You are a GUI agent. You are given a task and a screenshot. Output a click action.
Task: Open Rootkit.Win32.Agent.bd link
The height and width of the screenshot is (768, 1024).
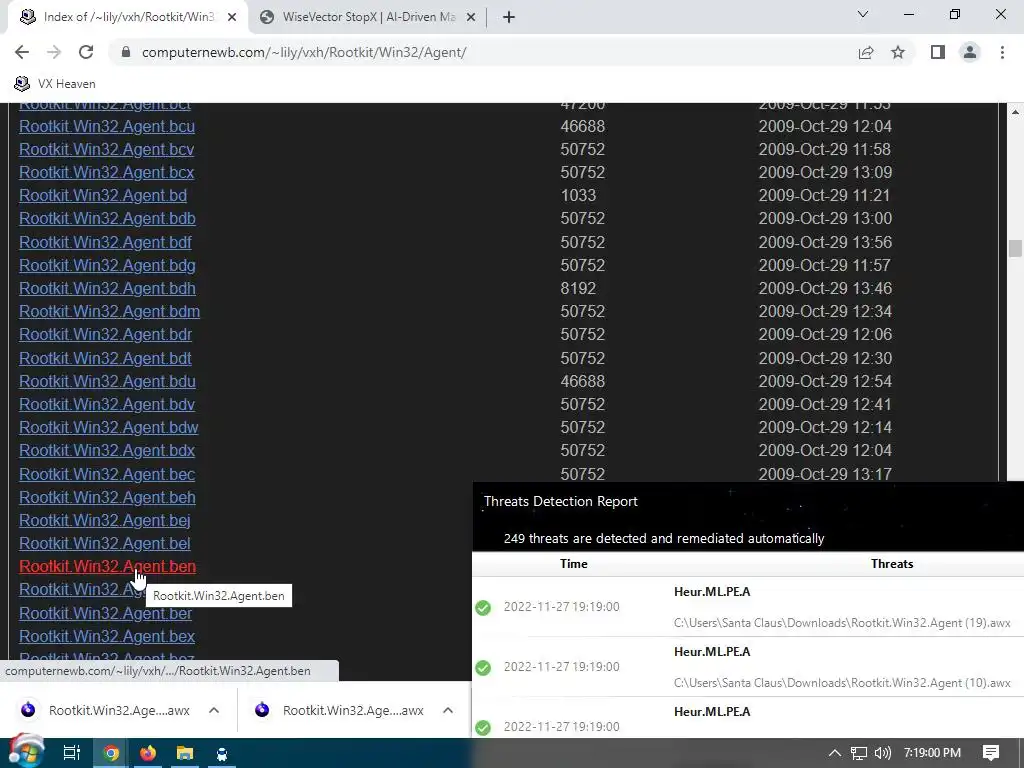[x=103, y=195]
